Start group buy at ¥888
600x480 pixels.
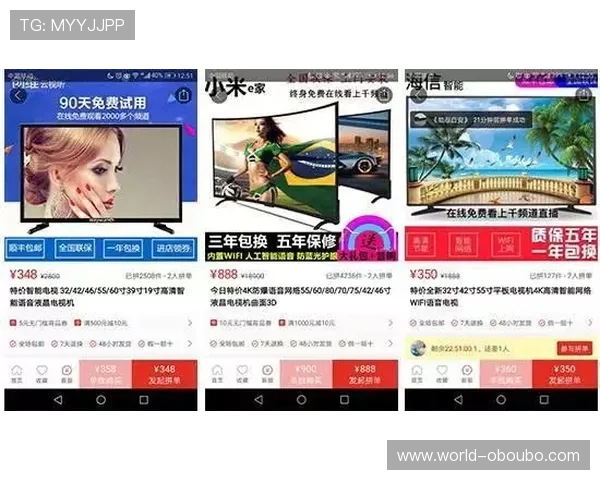[x=365, y=374]
